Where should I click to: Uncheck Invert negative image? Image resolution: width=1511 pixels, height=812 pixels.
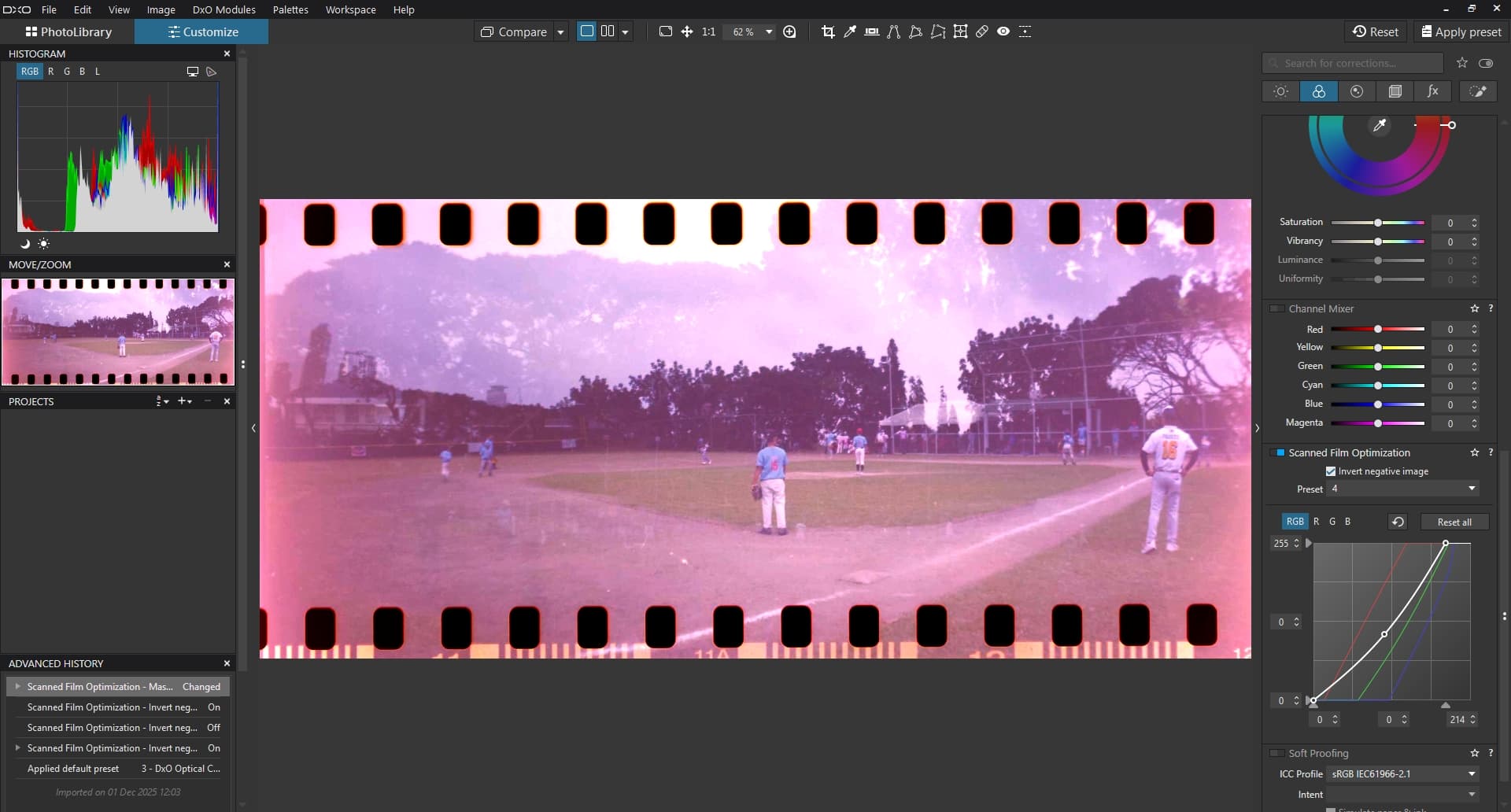pyautogui.click(x=1331, y=471)
